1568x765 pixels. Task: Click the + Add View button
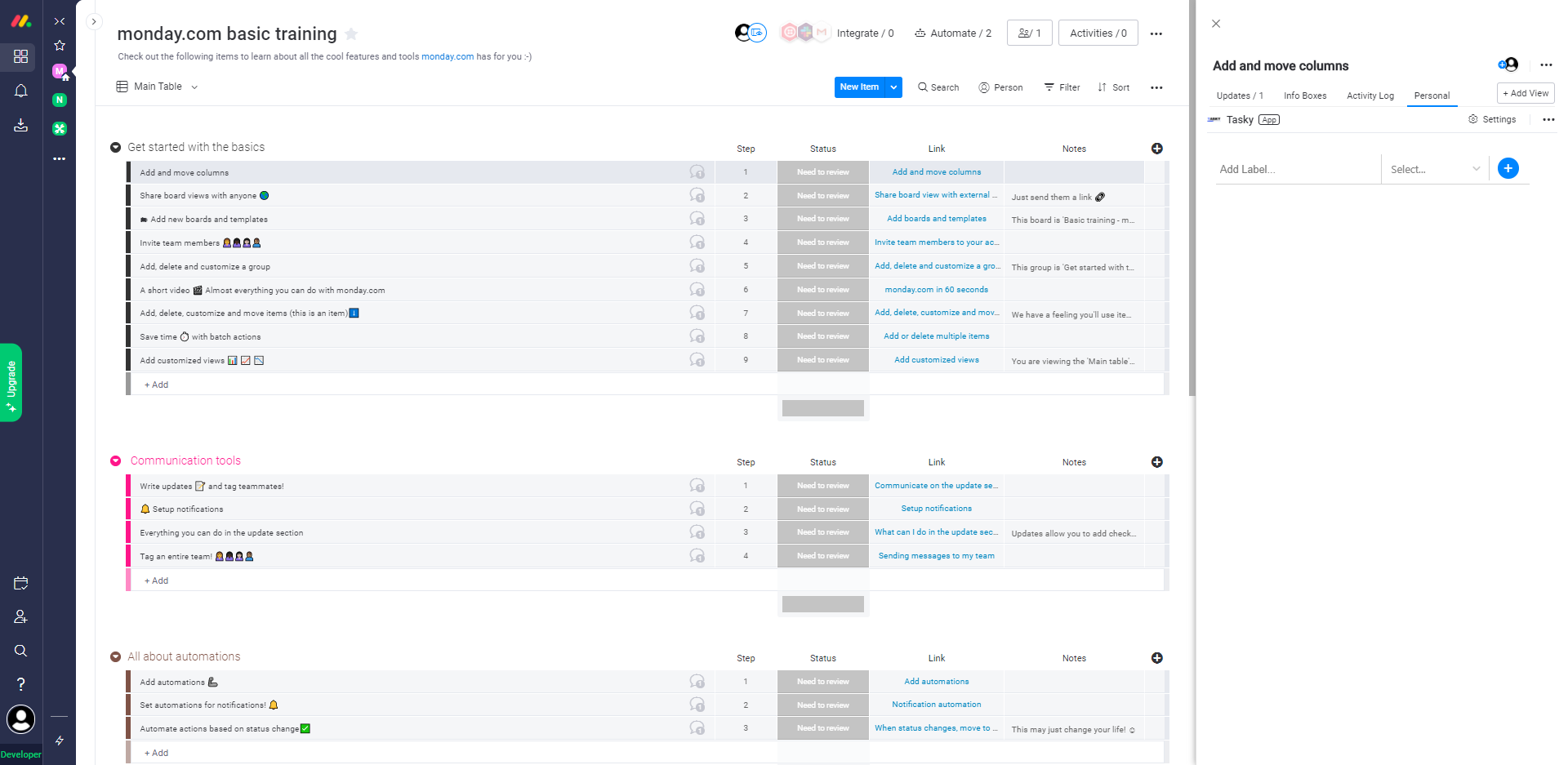tap(1525, 93)
